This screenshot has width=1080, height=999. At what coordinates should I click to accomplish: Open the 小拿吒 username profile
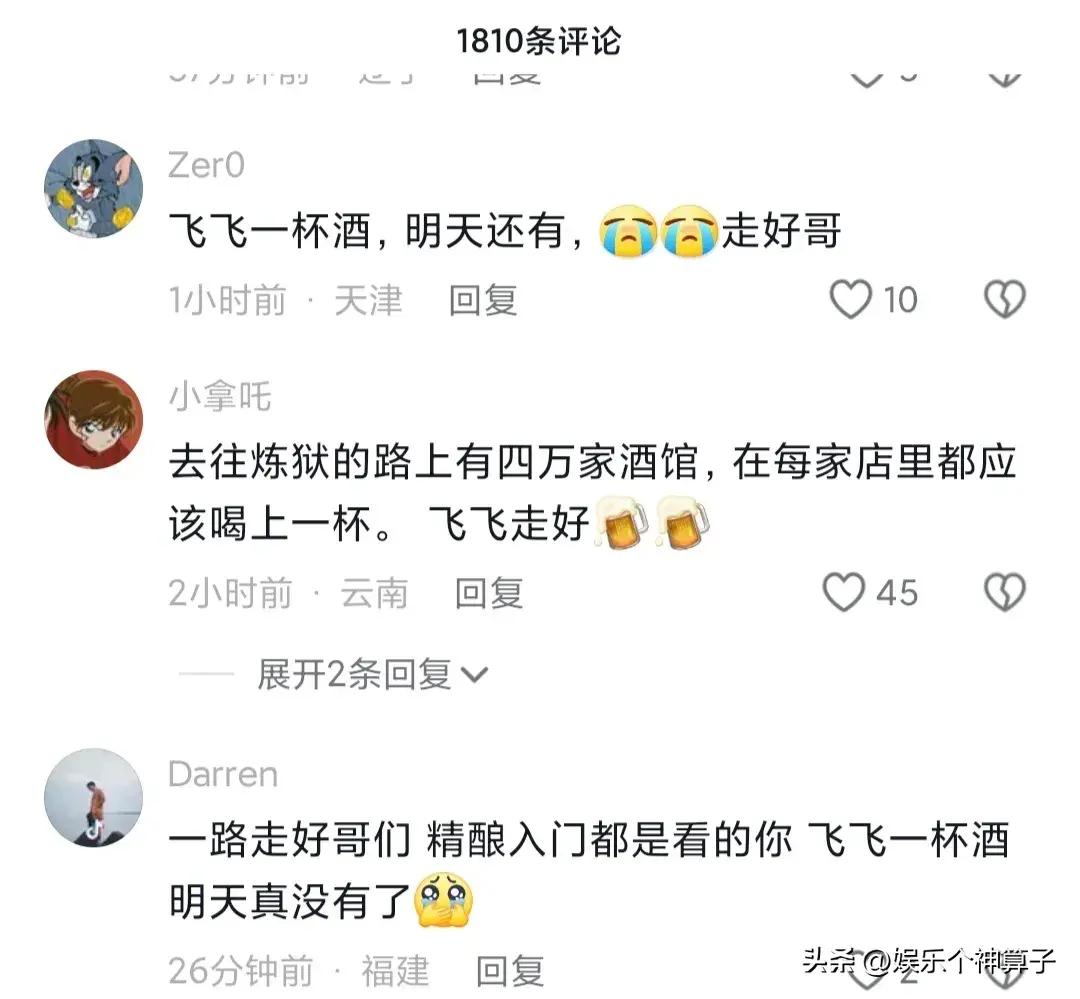pyautogui.click(x=220, y=396)
